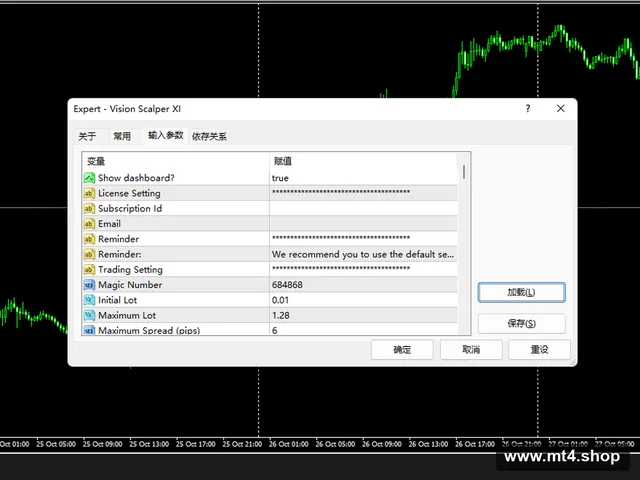Click the Show dashboard? row icon
The image size is (640, 480).
click(x=89, y=178)
